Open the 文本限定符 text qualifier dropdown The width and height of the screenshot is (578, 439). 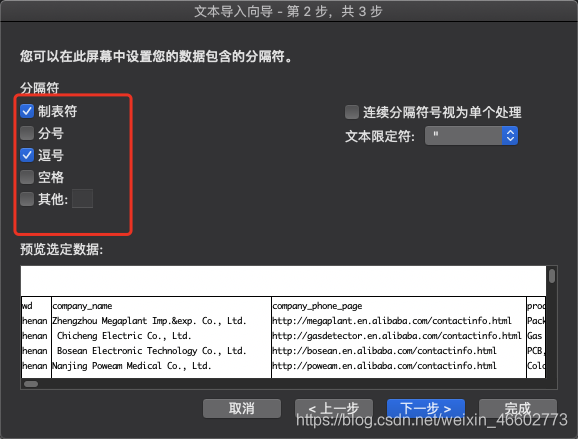471,136
